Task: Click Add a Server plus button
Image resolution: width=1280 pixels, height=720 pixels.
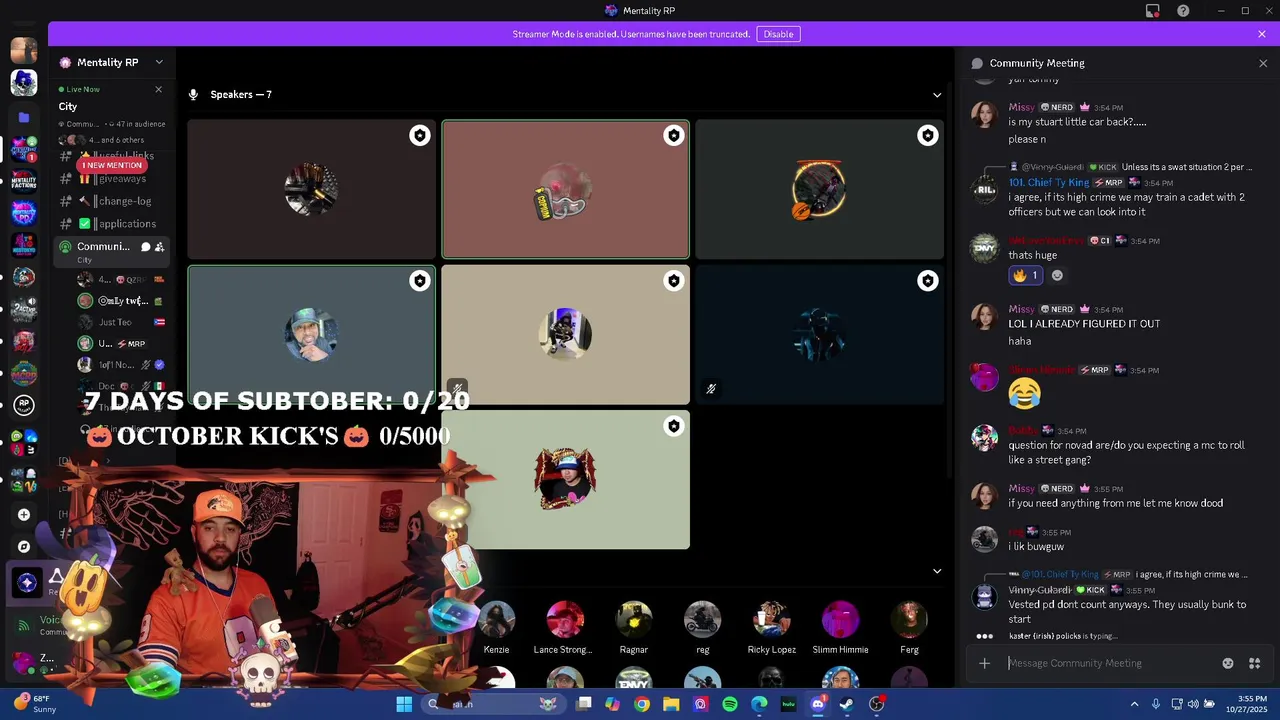Action: click(x=24, y=515)
